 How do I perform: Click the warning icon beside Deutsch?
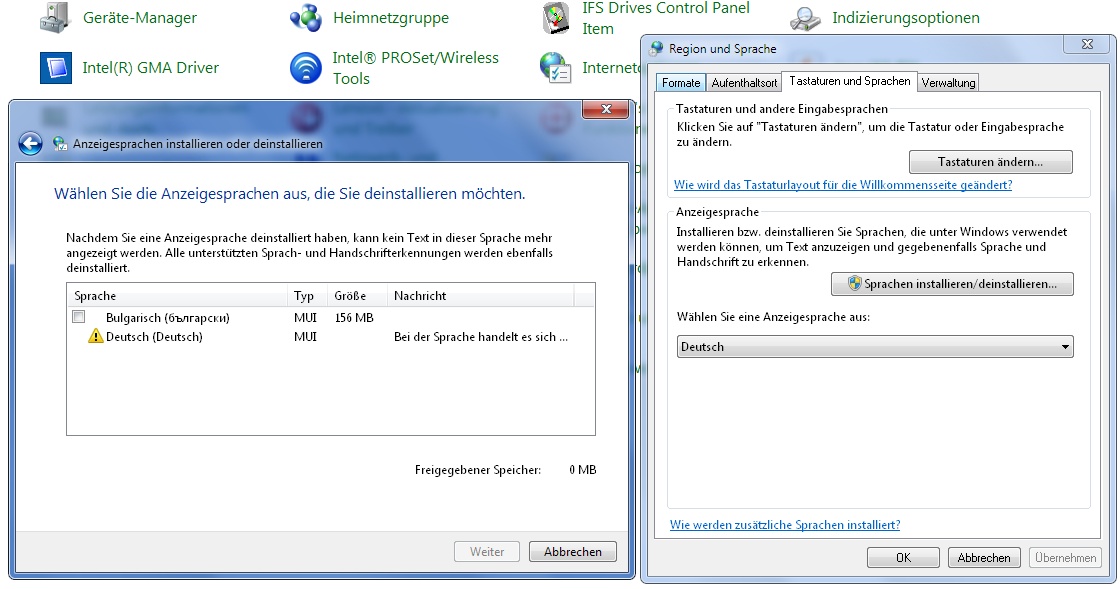(96, 337)
